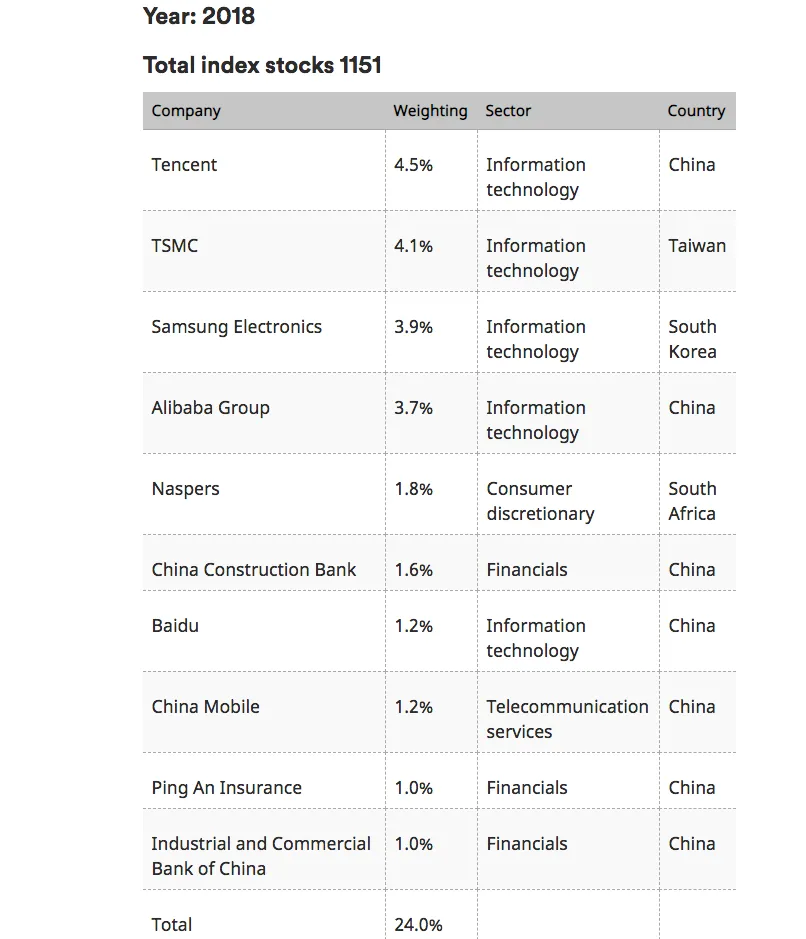Click the Tencent company name

point(184,165)
